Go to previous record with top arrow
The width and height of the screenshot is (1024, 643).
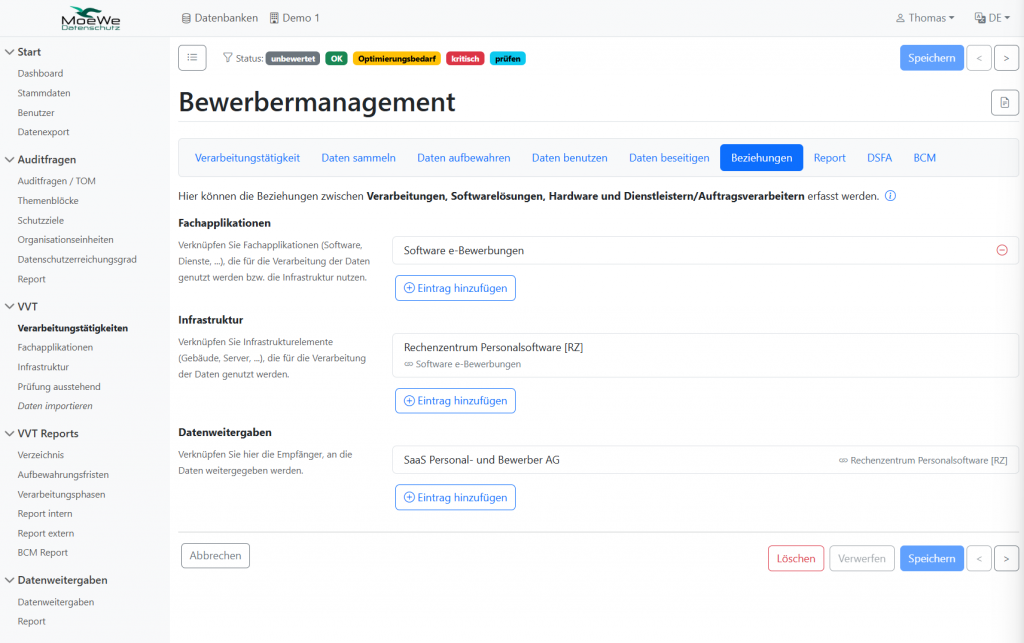click(x=979, y=58)
